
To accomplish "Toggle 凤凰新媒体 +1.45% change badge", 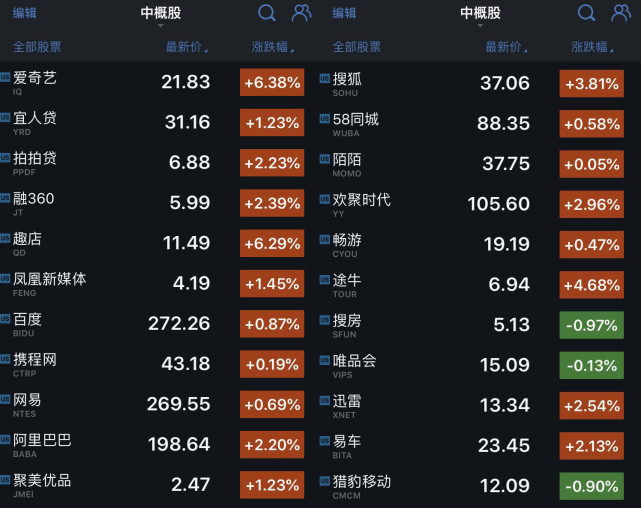I will tap(272, 283).
